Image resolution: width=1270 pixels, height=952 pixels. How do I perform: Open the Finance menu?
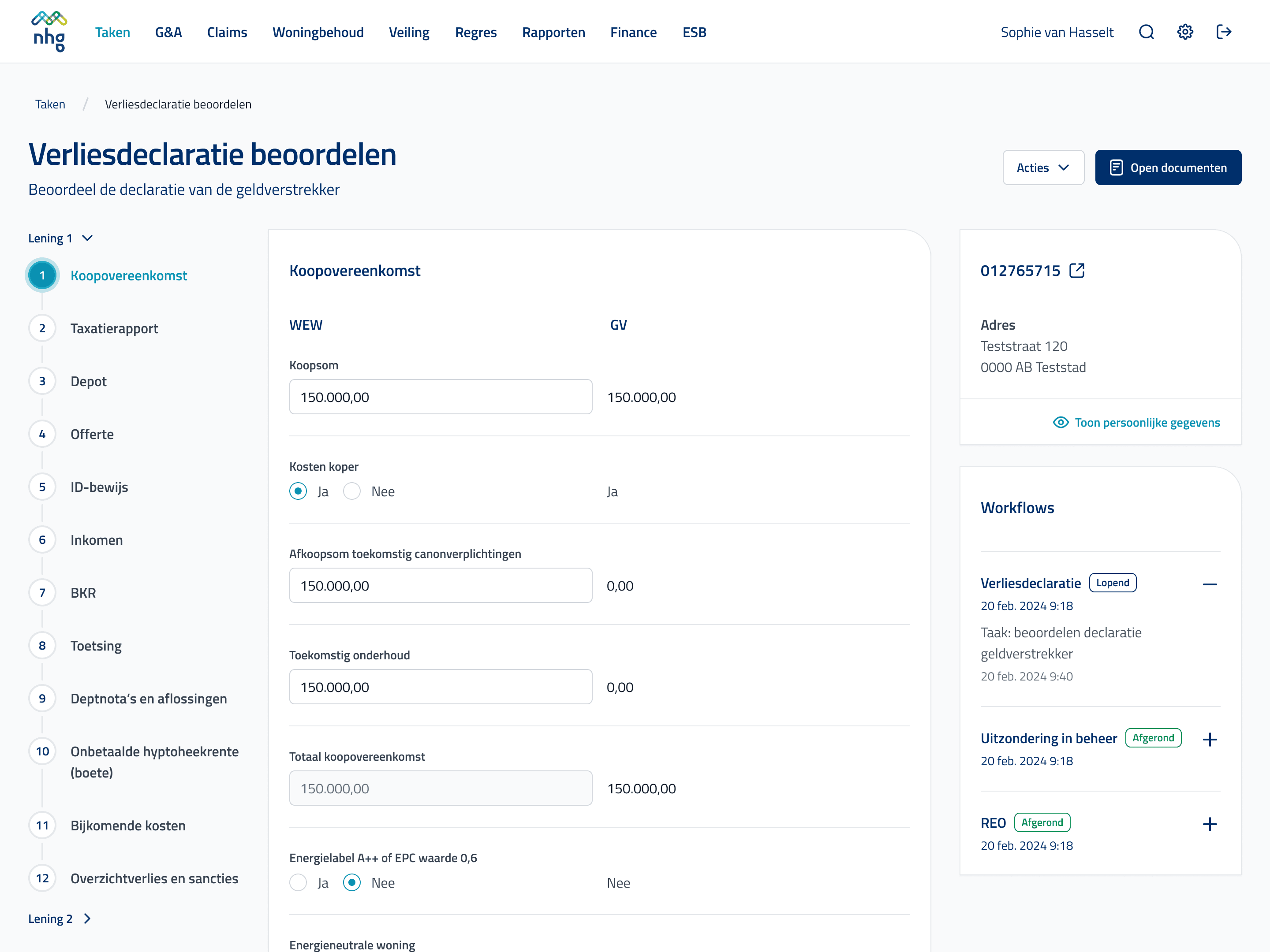(633, 32)
